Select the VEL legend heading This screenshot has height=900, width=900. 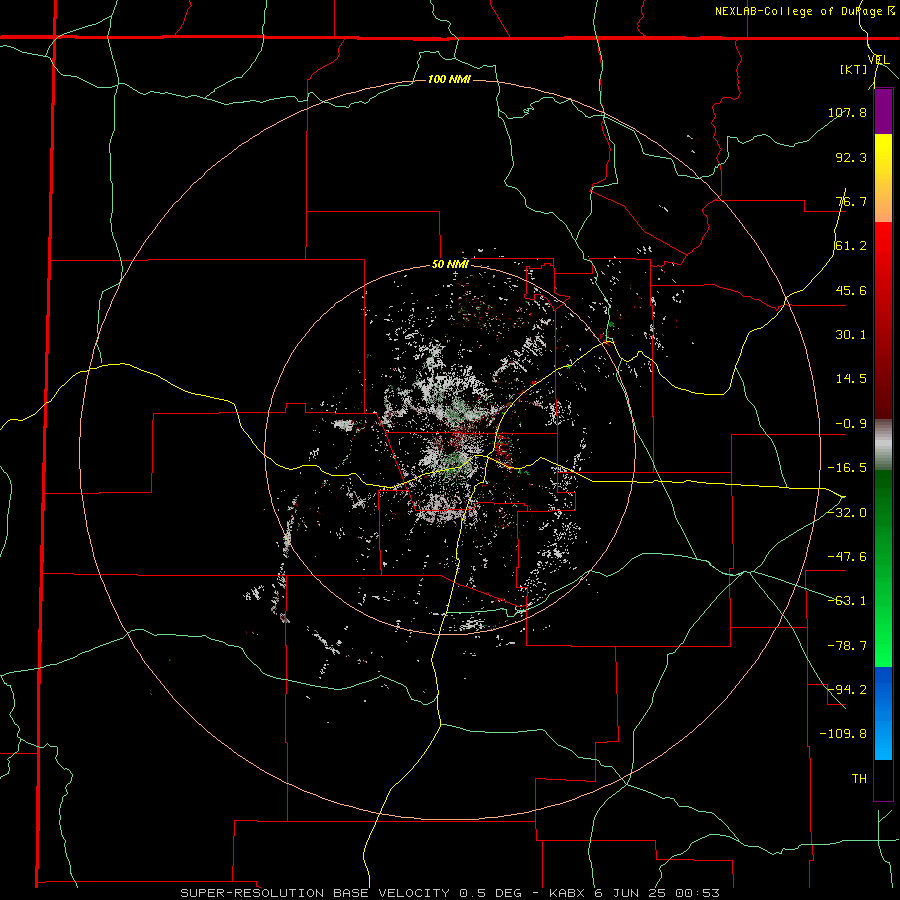(x=878, y=59)
